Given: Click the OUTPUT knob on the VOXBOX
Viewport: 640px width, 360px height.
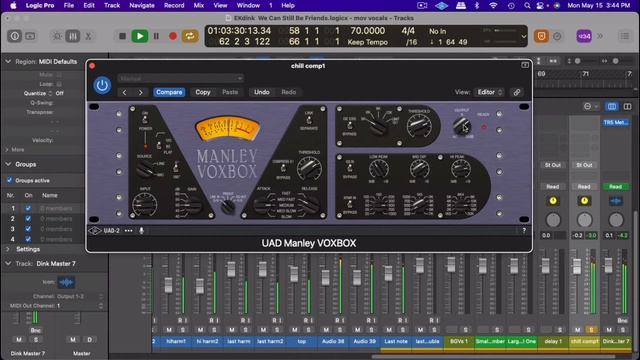Looking at the screenshot, I should point(462,127).
